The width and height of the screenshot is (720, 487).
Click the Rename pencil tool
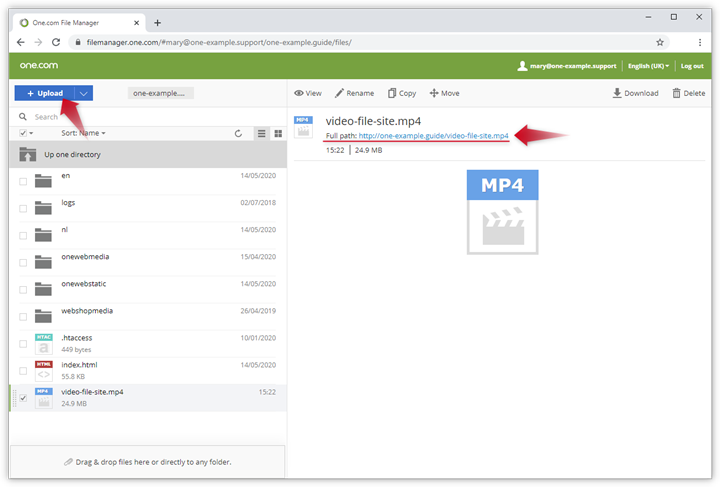pyautogui.click(x=354, y=93)
